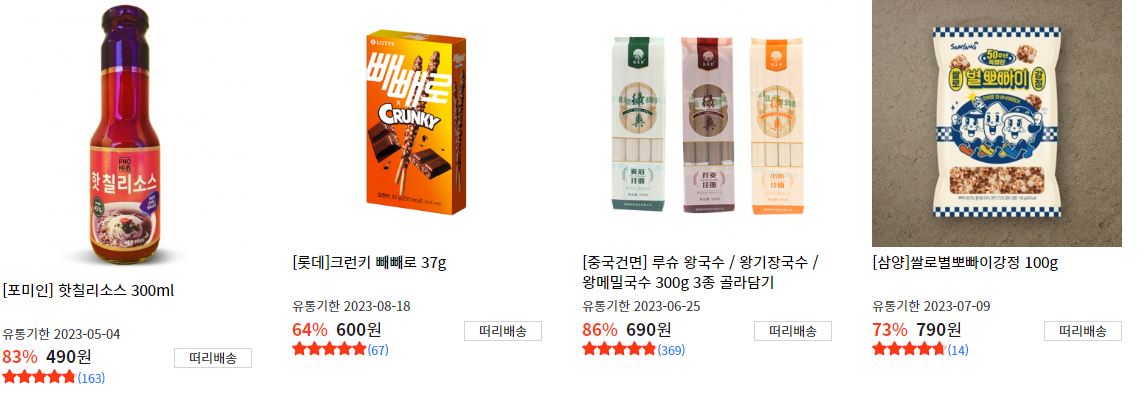Click 떠리배송 button for Samyang snack
This screenshot has height=404, width=1148.
click(1083, 331)
